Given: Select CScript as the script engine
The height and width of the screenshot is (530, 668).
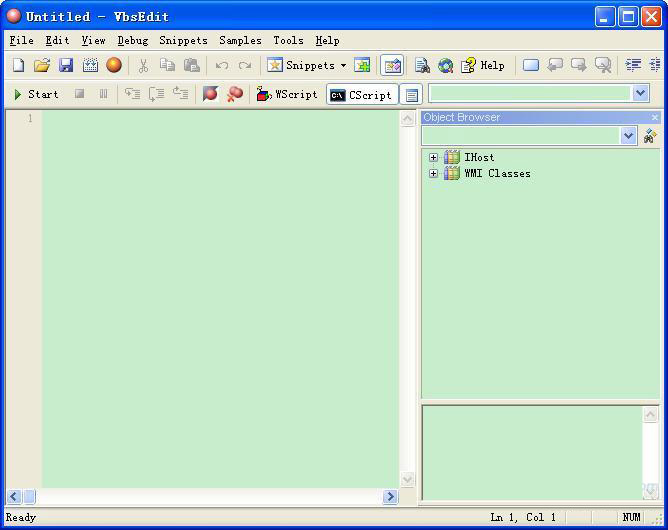Looking at the screenshot, I should point(361,94).
